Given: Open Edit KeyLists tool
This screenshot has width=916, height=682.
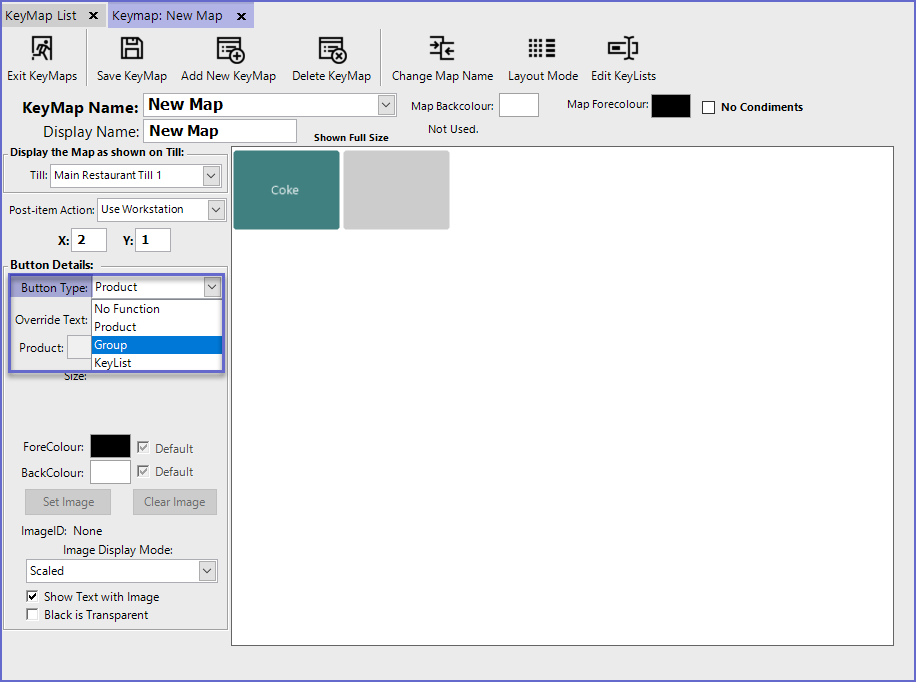Looking at the screenshot, I should (623, 49).
